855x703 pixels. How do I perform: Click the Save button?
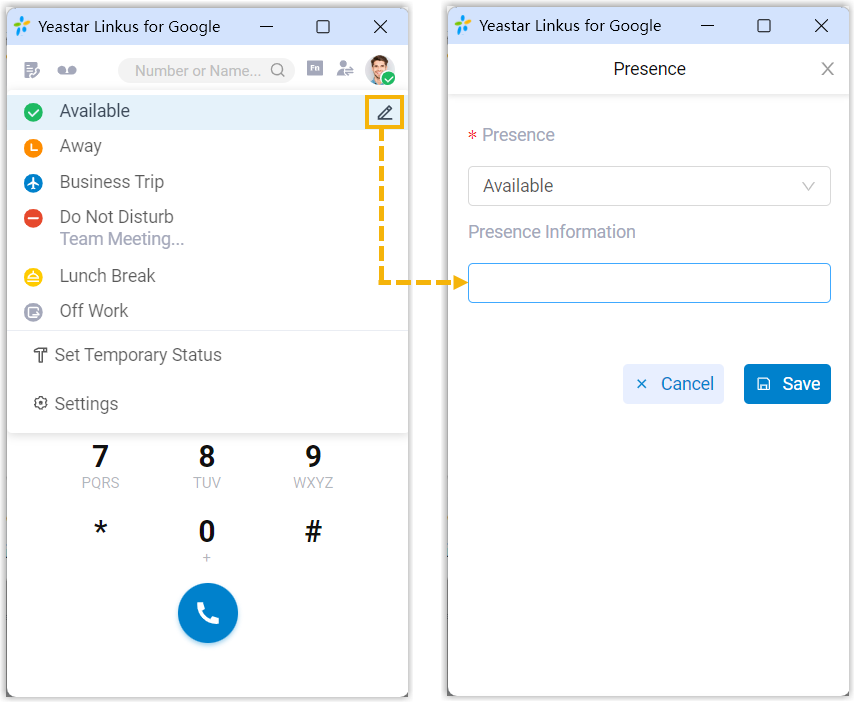click(x=787, y=384)
